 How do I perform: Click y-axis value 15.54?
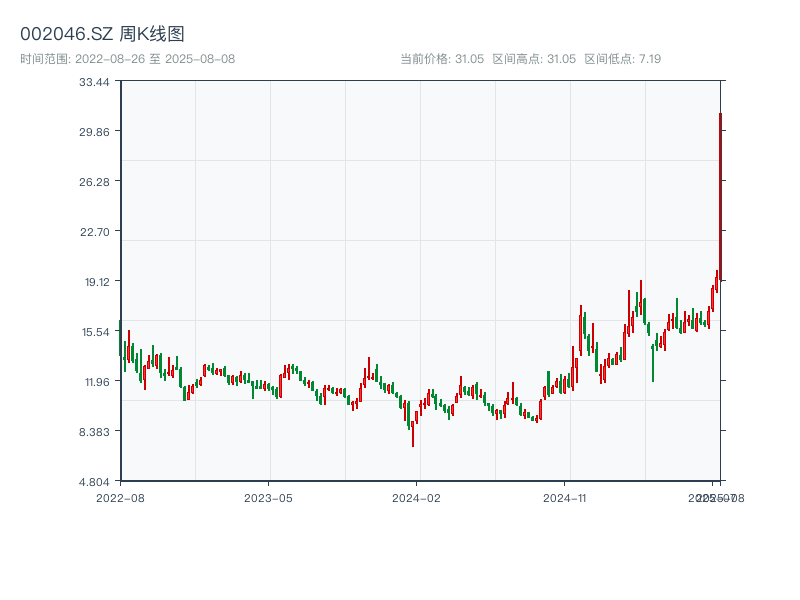click(96, 332)
